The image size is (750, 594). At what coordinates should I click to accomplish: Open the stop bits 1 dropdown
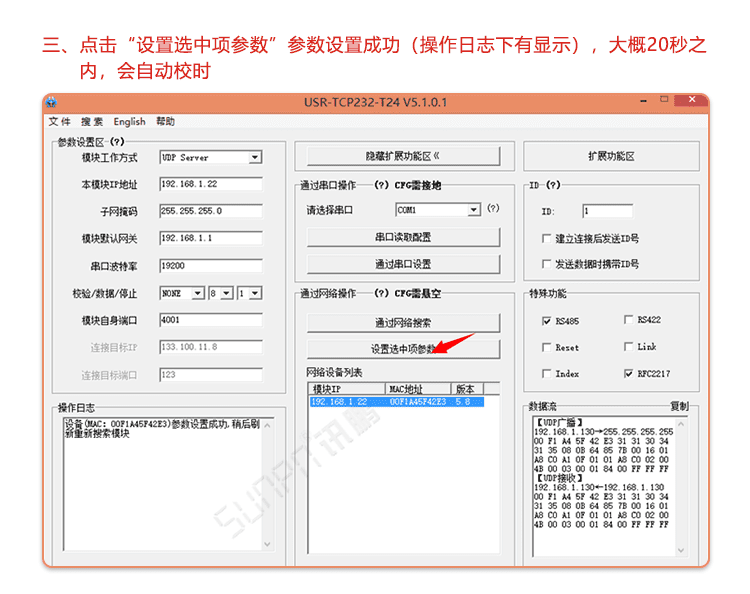click(249, 293)
